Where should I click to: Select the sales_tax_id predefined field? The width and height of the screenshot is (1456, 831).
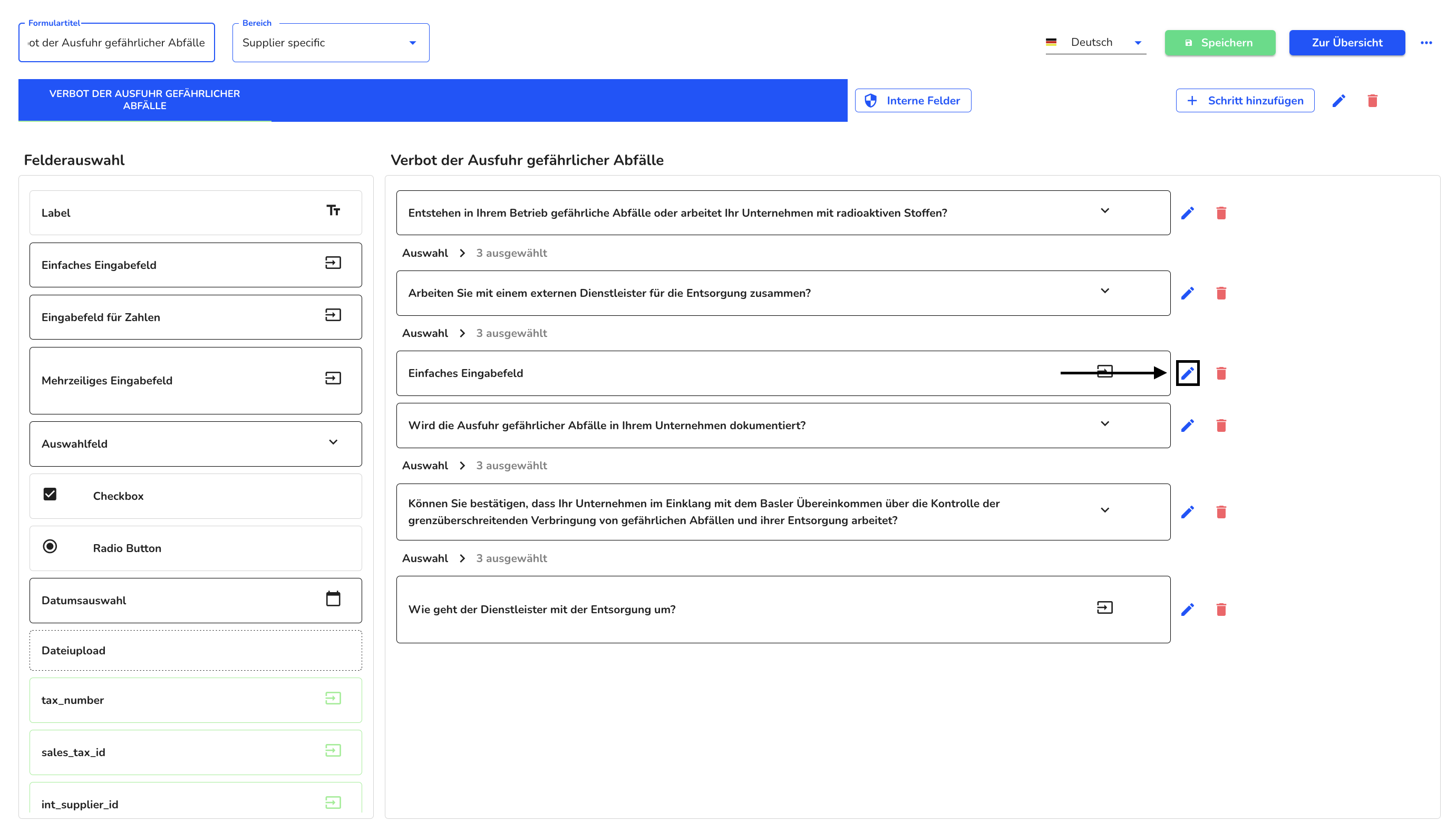pyautogui.click(x=196, y=752)
